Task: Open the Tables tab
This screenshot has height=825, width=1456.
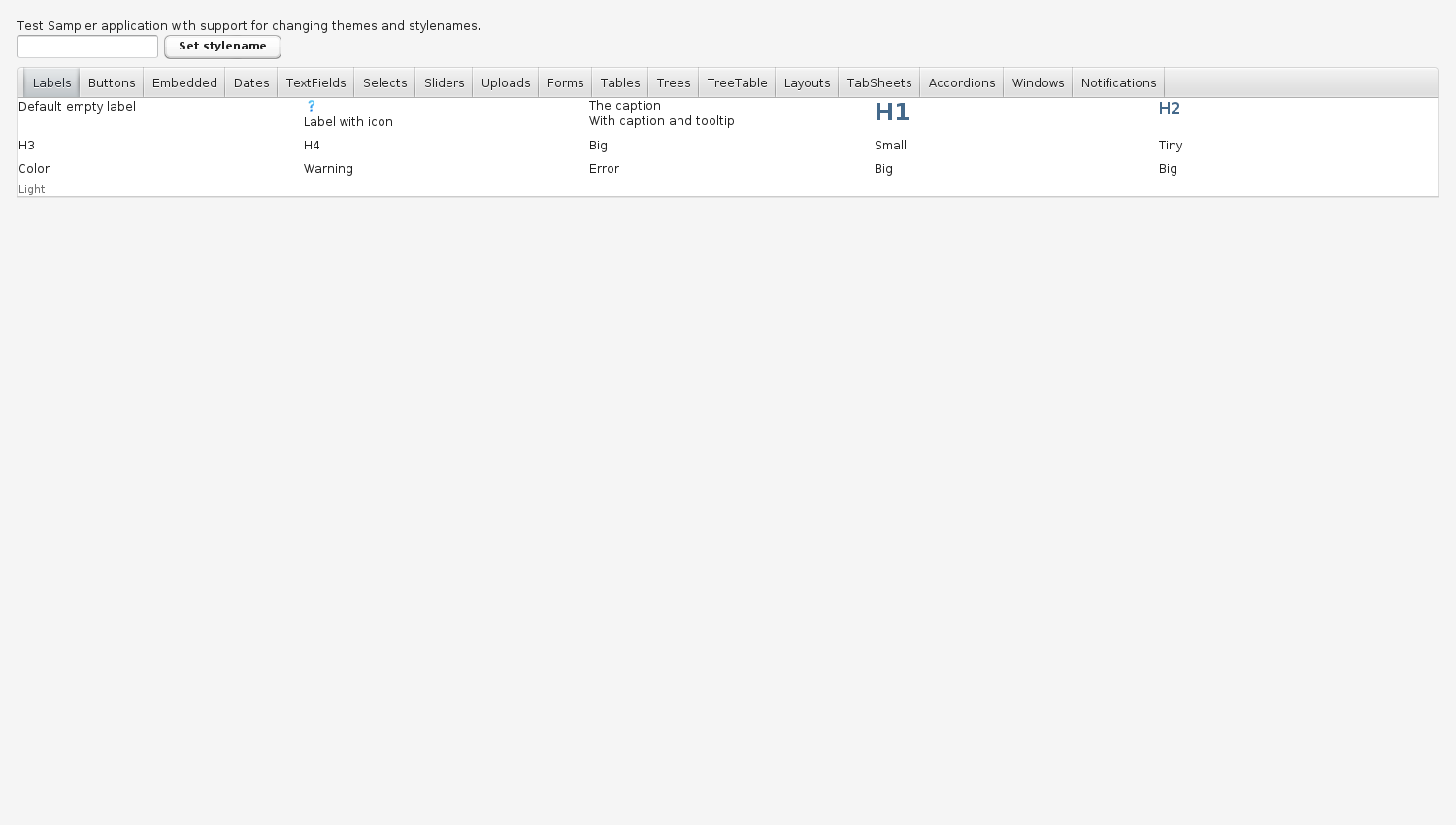Action: pos(619,83)
